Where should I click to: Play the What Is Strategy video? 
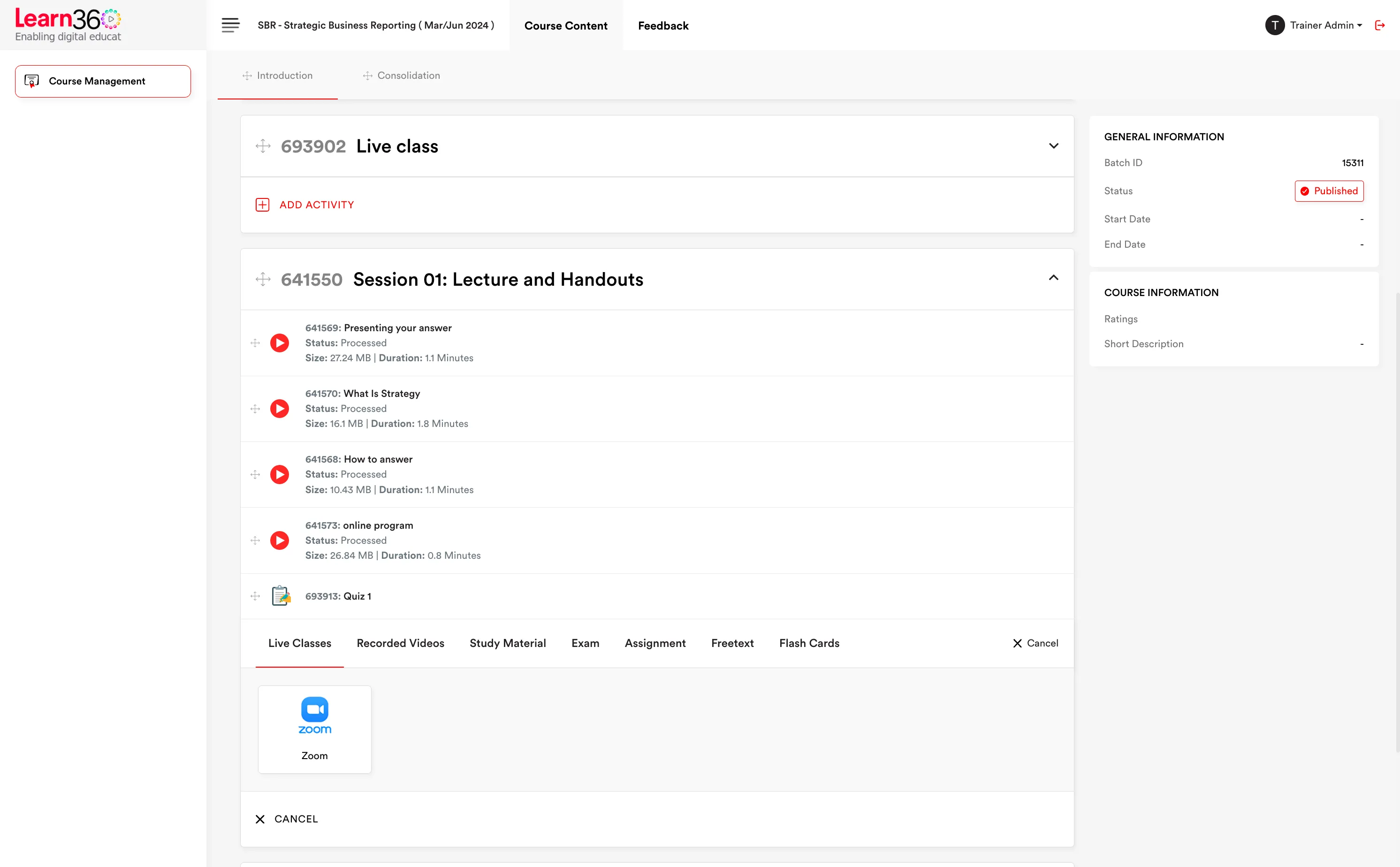tap(280, 409)
